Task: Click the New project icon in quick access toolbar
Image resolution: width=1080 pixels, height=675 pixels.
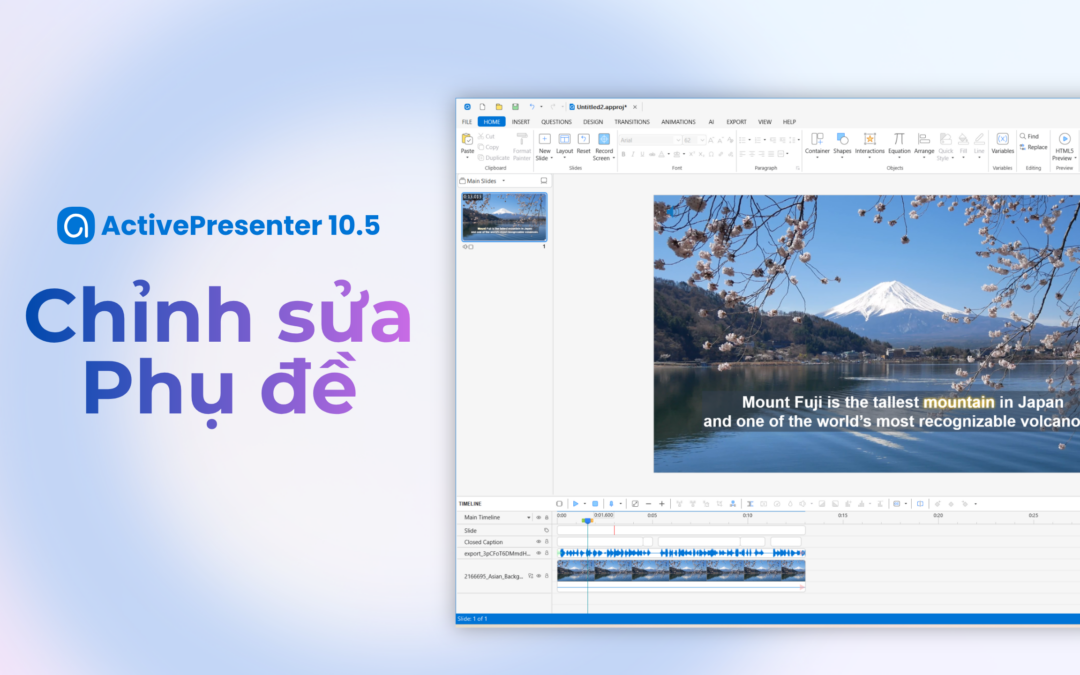Action: click(x=482, y=107)
